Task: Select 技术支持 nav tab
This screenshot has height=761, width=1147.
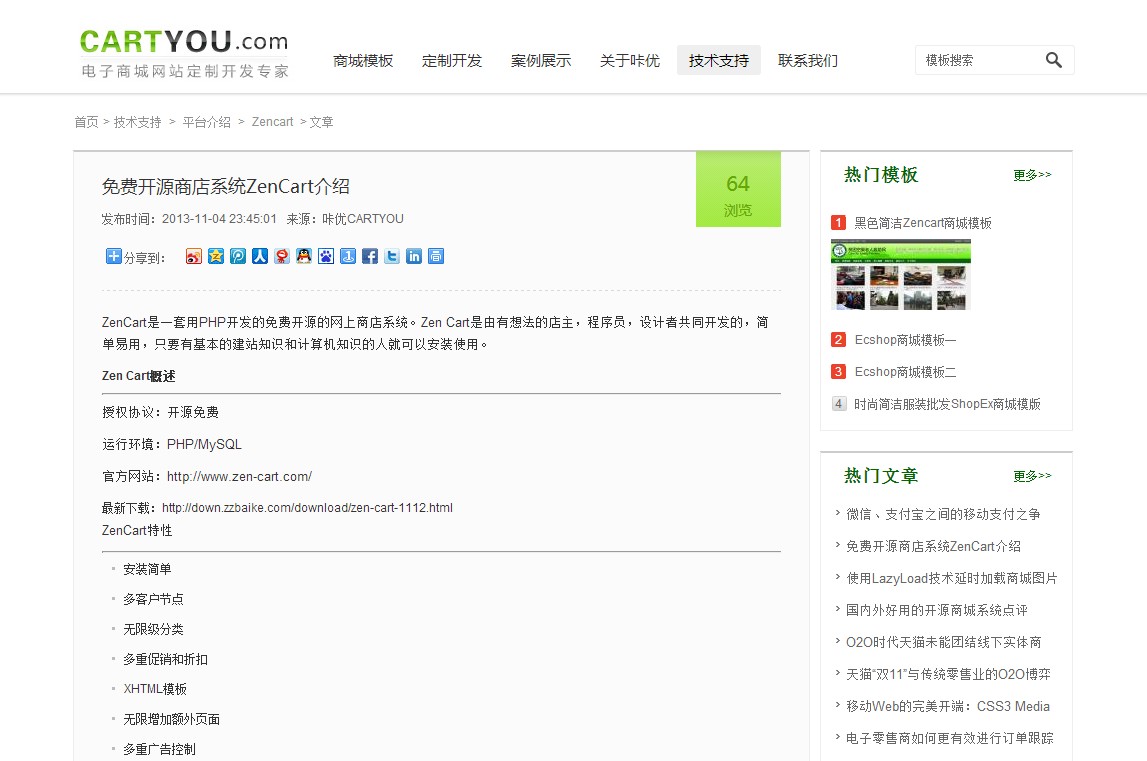Action: tap(718, 61)
